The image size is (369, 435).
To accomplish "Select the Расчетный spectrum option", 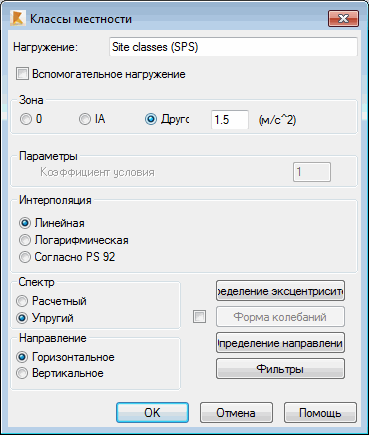I will (x=22, y=301).
